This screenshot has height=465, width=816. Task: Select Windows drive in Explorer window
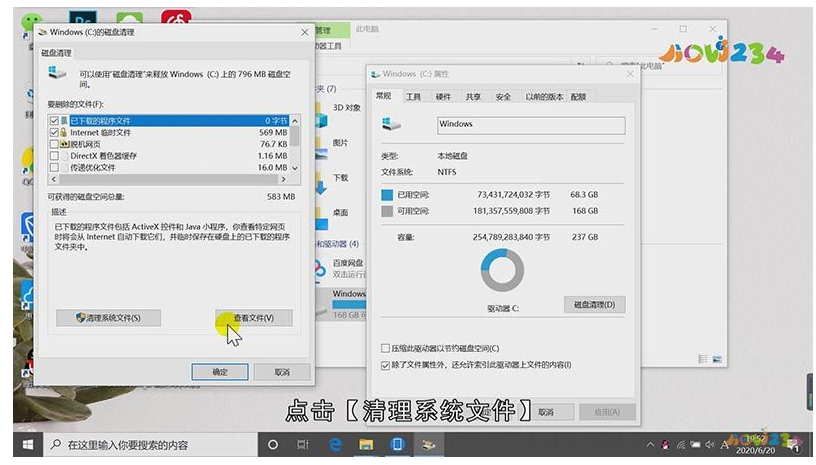coord(341,304)
